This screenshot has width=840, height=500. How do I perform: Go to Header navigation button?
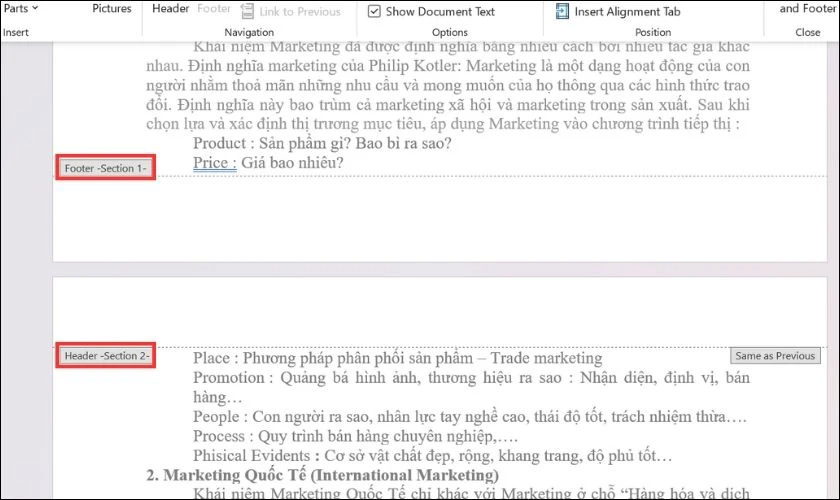(170, 8)
